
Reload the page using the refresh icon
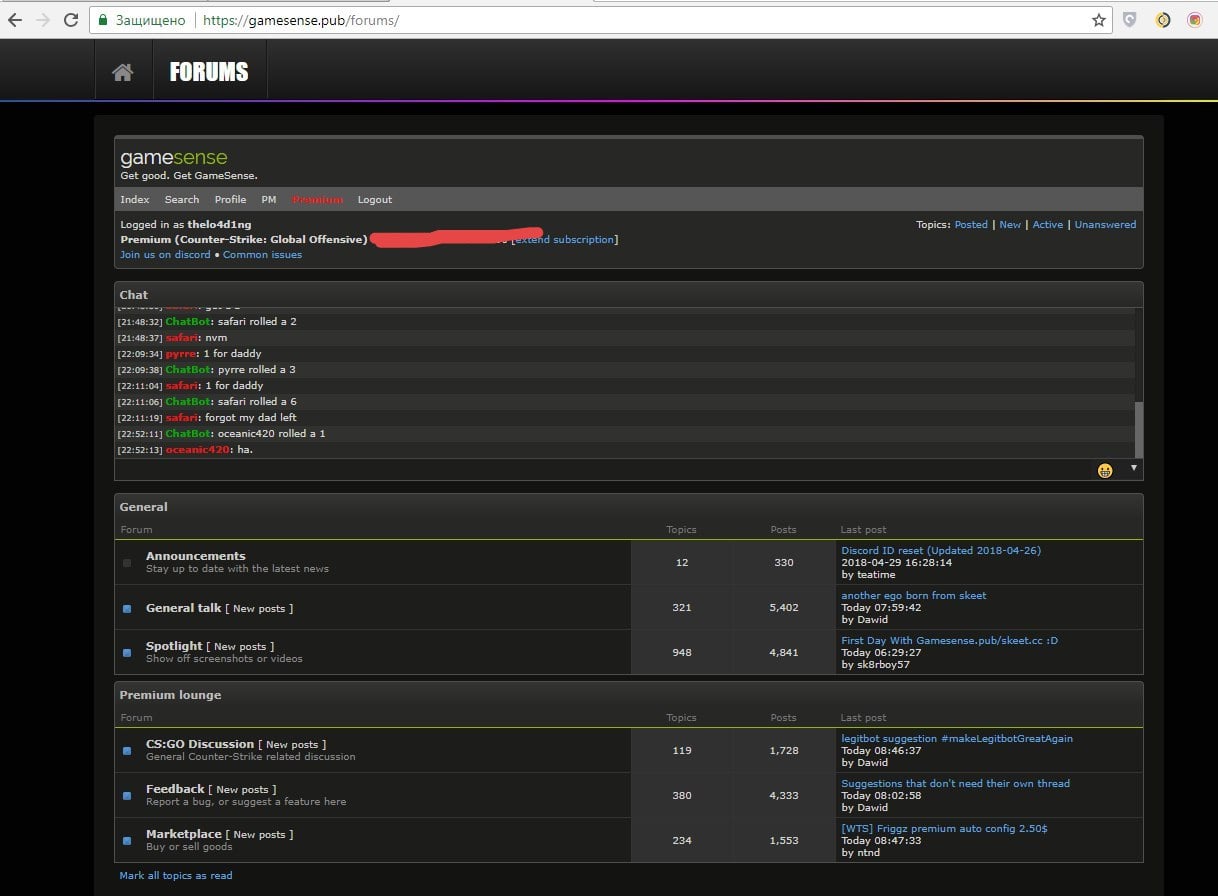(x=71, y=20)
